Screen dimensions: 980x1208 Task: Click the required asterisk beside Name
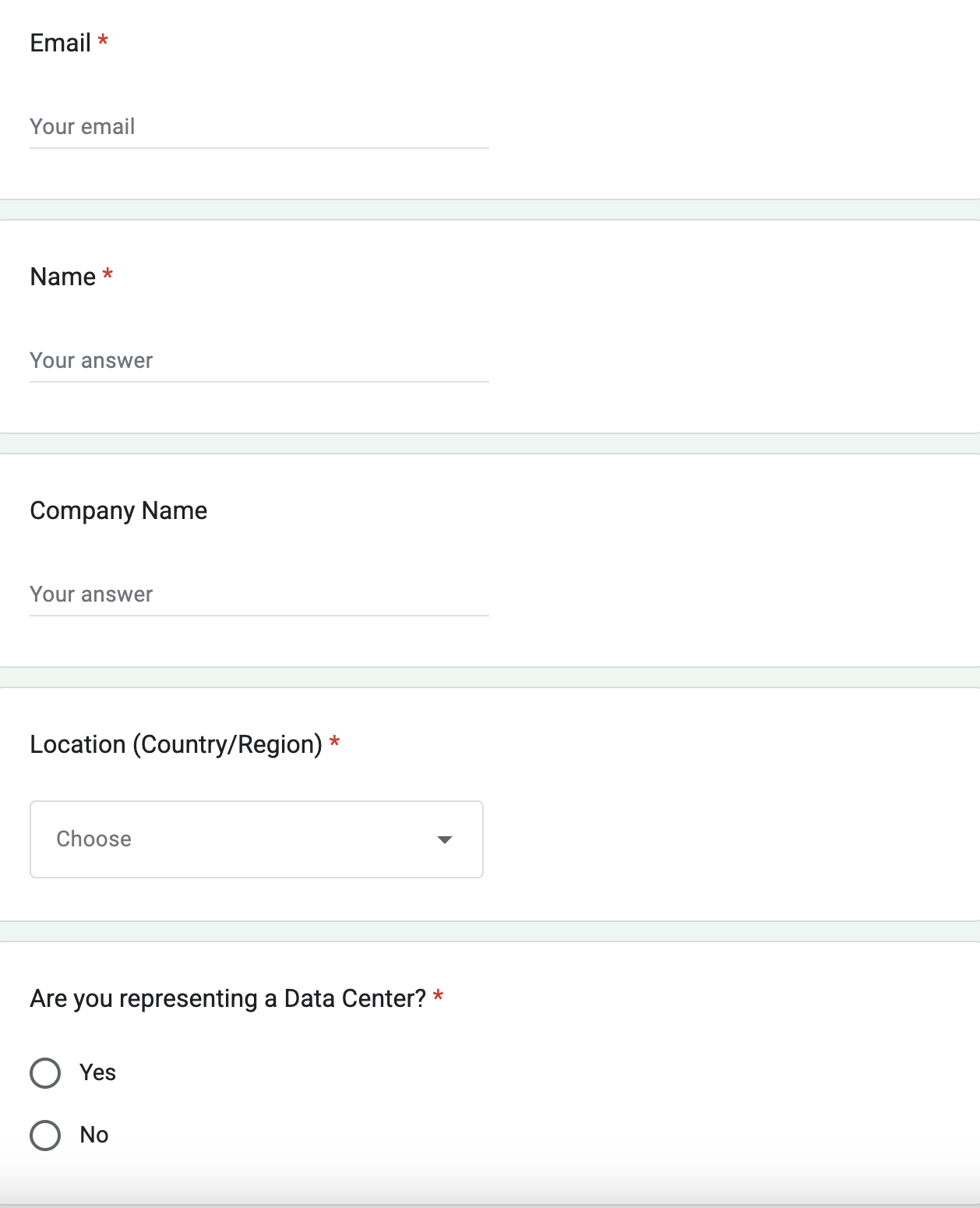coord(108,274)
